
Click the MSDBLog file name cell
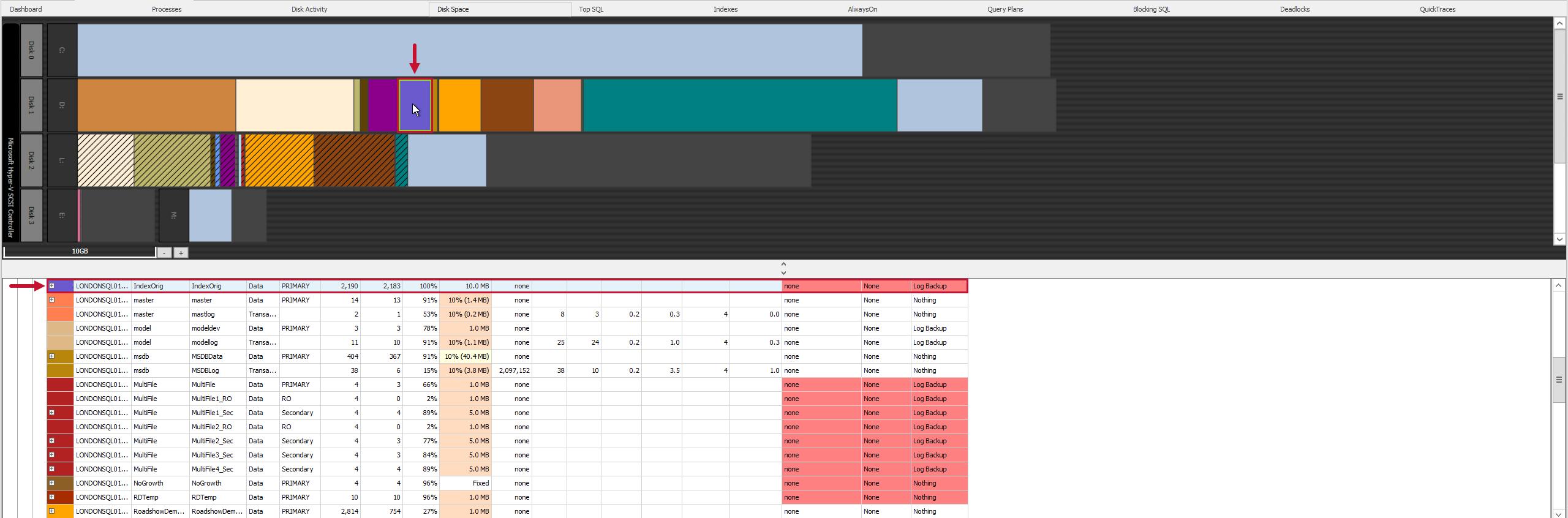[217, 370]
